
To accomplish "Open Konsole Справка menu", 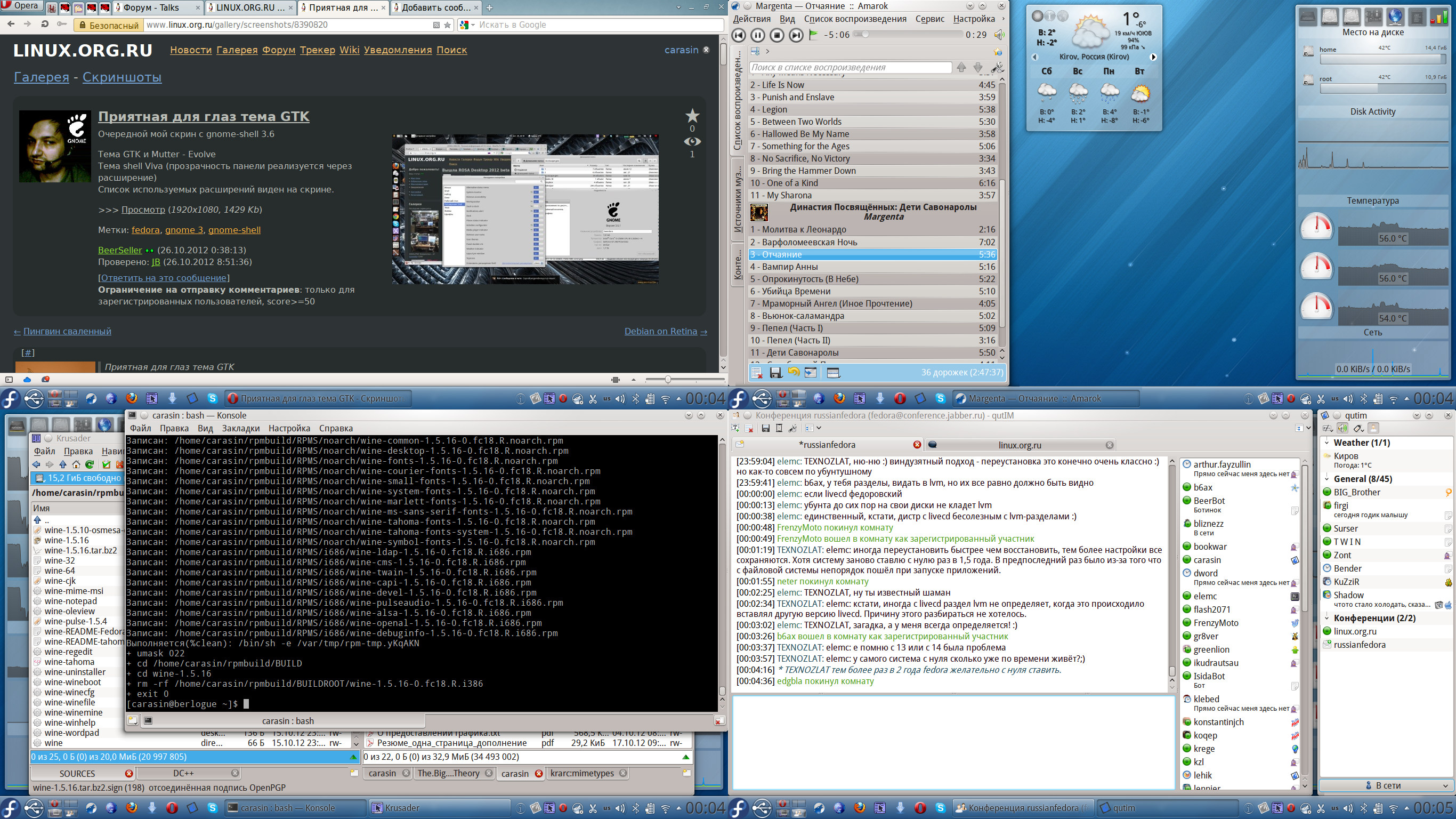I will [336, 428].
